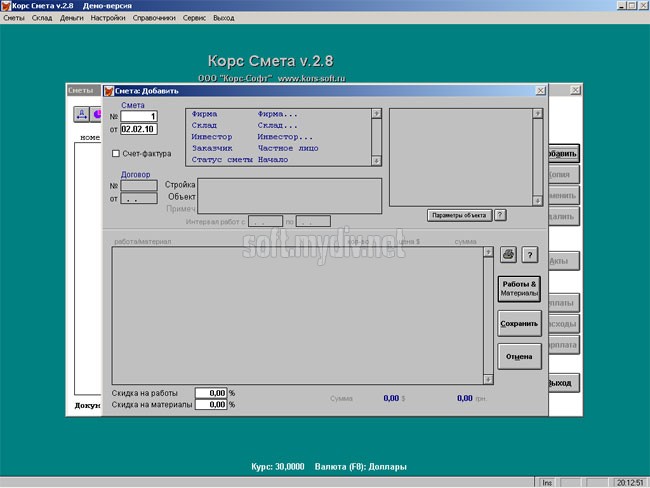
Task: Click the printer icon button
Action: [508, 254]
